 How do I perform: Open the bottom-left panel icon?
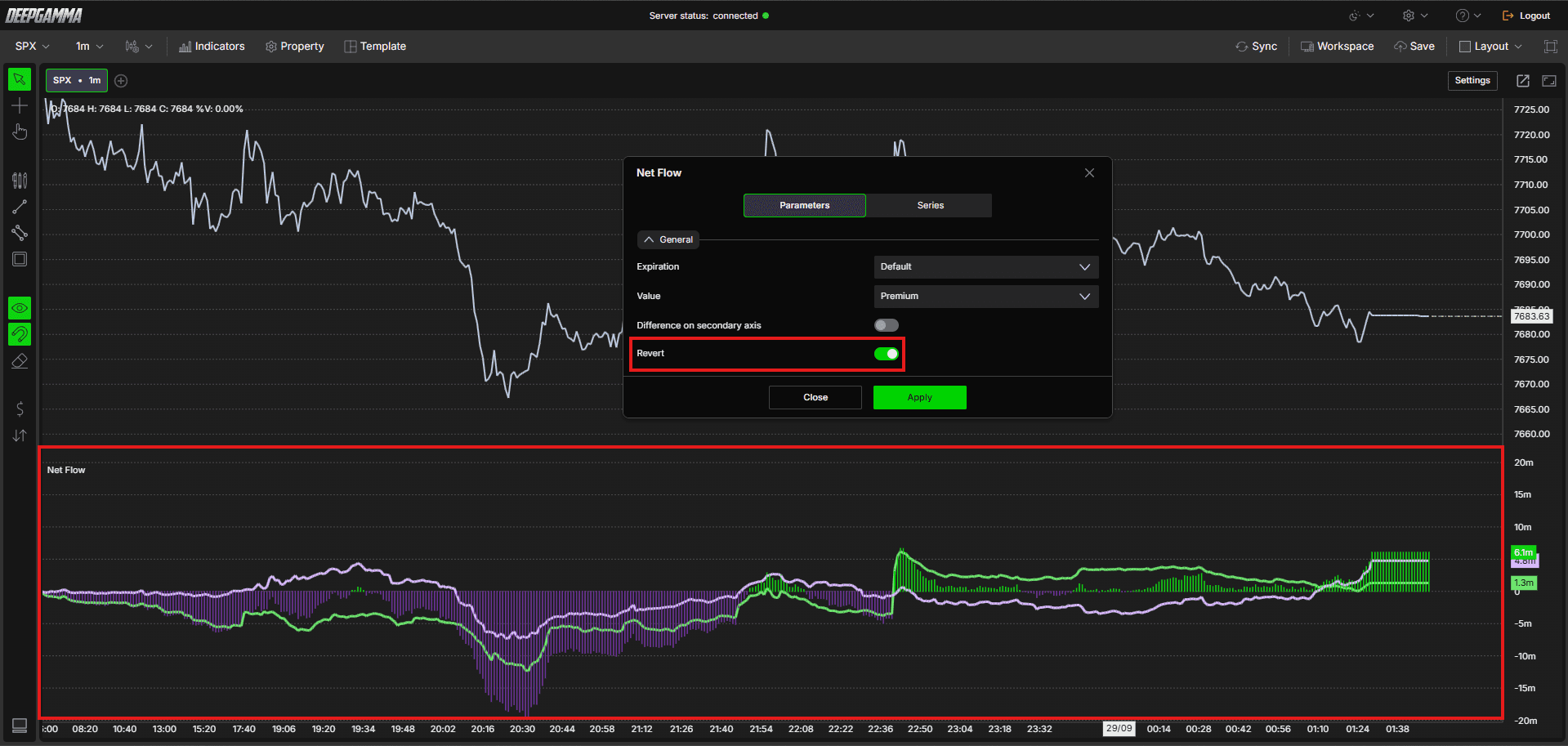pyautogui.click(x=20, y=726)
